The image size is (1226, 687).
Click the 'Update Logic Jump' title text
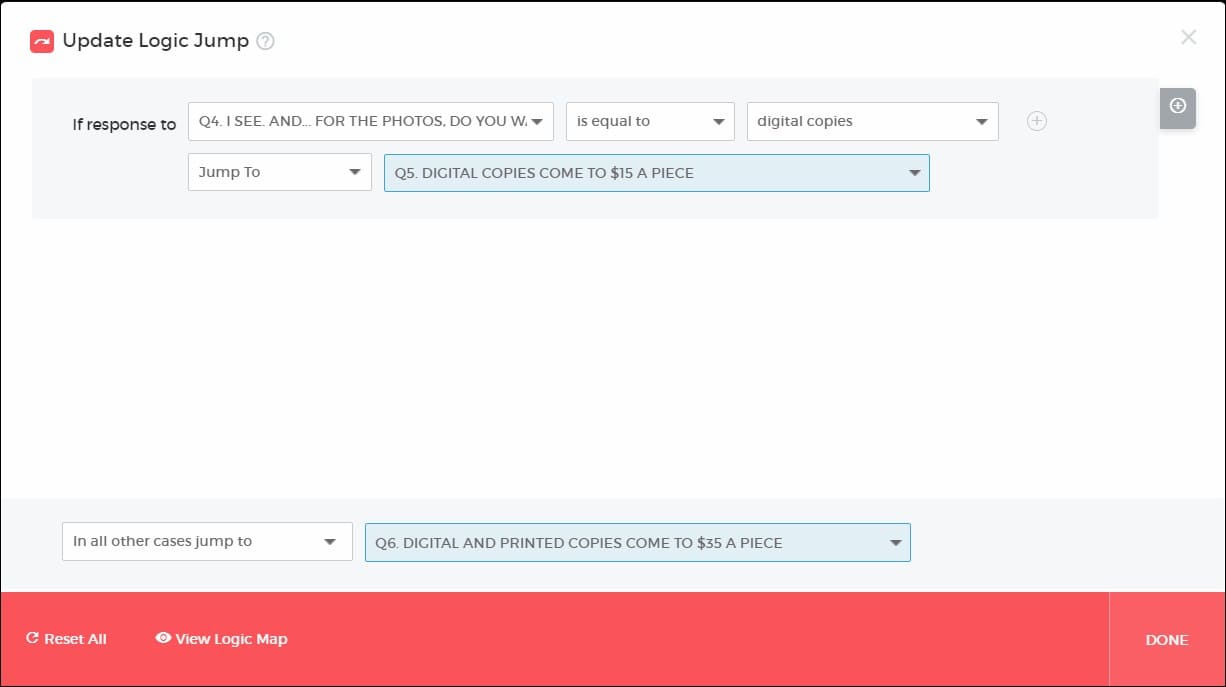coord(155,41)
